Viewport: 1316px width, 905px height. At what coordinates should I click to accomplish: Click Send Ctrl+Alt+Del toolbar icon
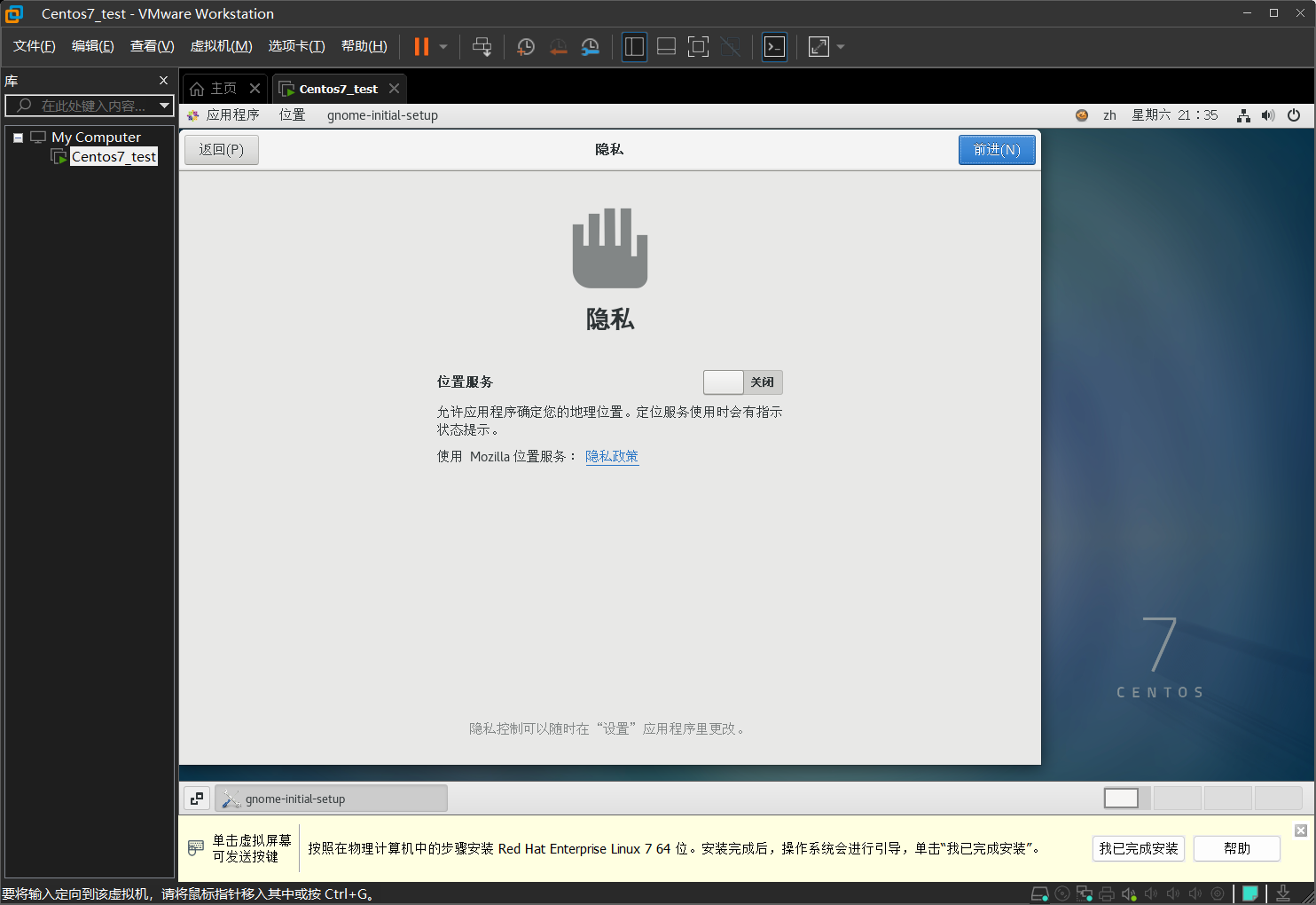tap(482, 47)
